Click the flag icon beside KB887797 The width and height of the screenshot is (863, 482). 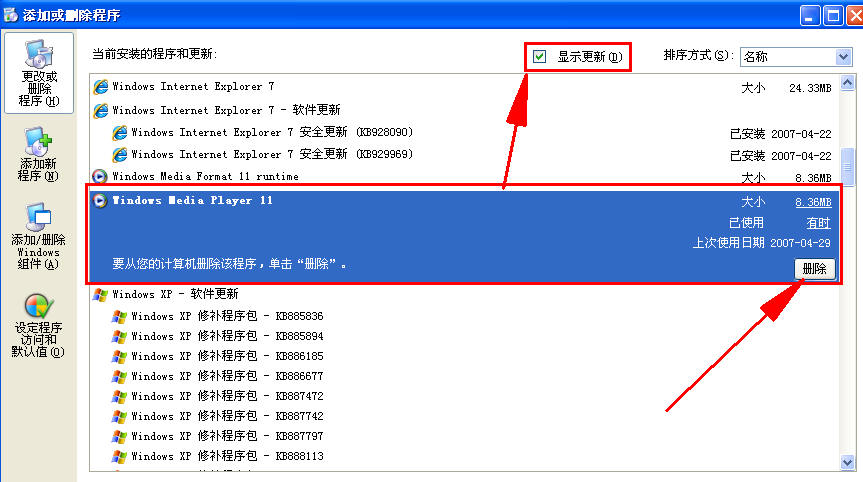119,436
